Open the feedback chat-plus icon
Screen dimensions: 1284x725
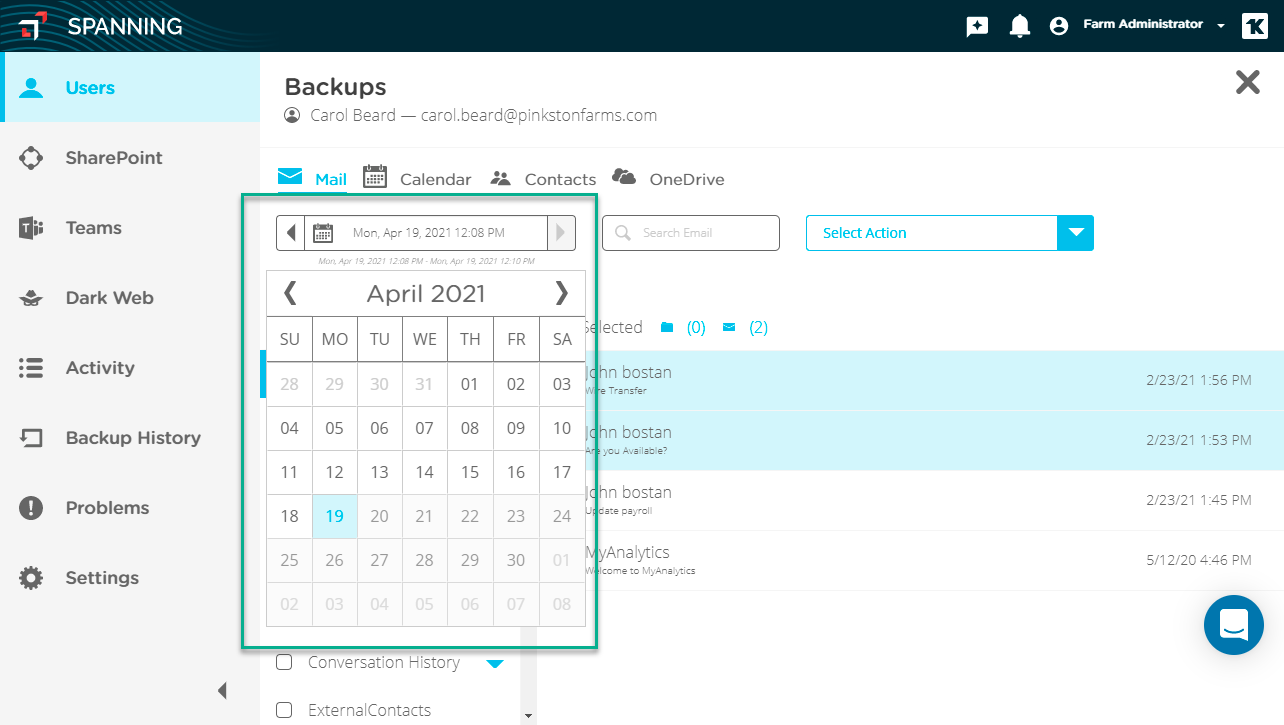[x=977, y=26]
